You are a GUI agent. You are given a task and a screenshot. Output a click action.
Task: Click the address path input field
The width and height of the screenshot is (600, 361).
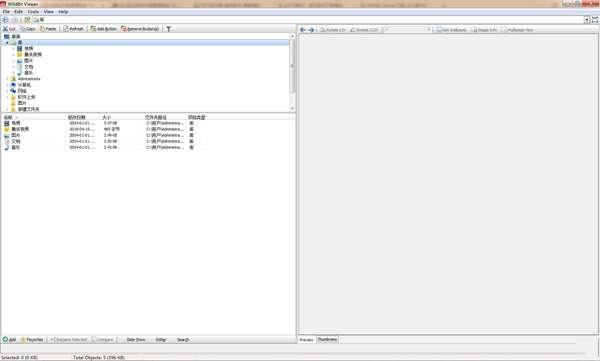[308, 20]
